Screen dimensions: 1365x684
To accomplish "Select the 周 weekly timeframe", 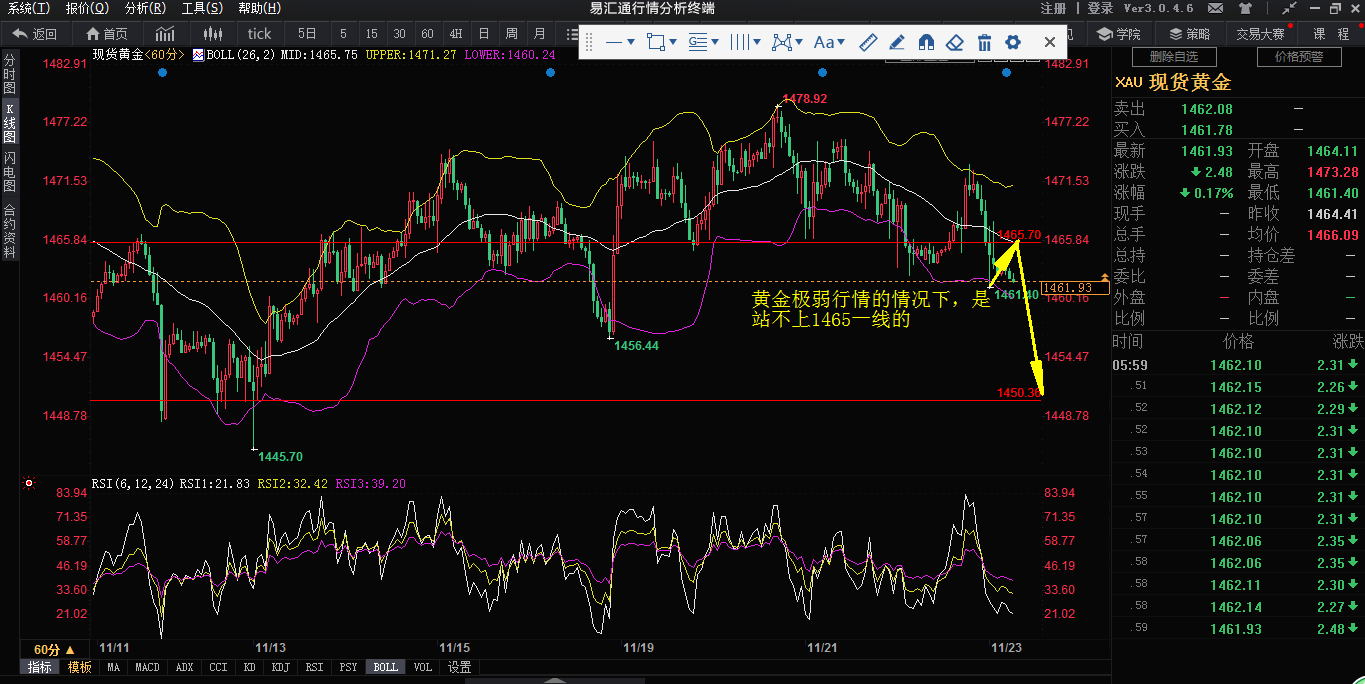I will pos(512,33).
